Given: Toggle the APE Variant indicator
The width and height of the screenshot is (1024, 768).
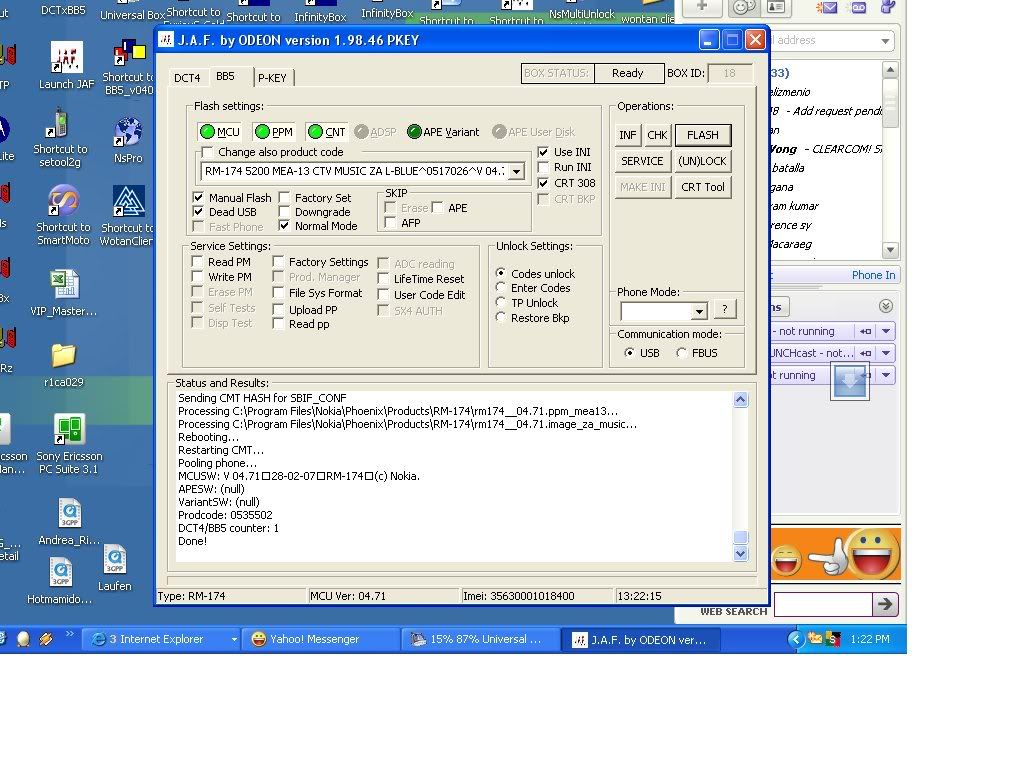Looking at the screenshot, I should click(x=443, y=132).
